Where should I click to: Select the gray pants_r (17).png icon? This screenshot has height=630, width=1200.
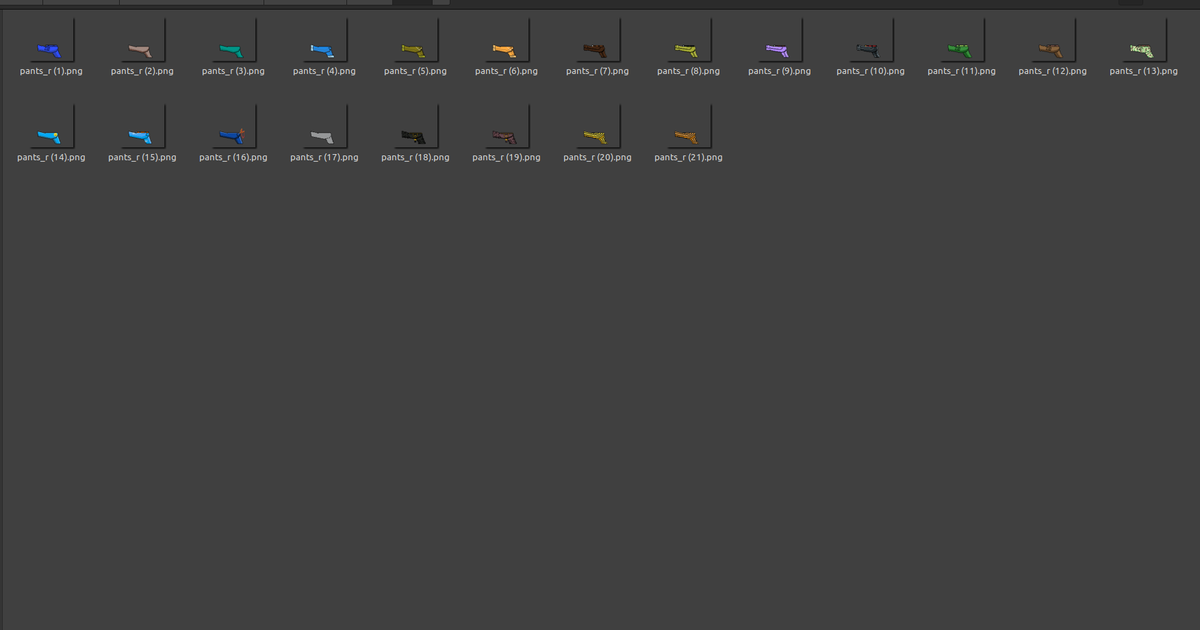click(x=324, y=127)
